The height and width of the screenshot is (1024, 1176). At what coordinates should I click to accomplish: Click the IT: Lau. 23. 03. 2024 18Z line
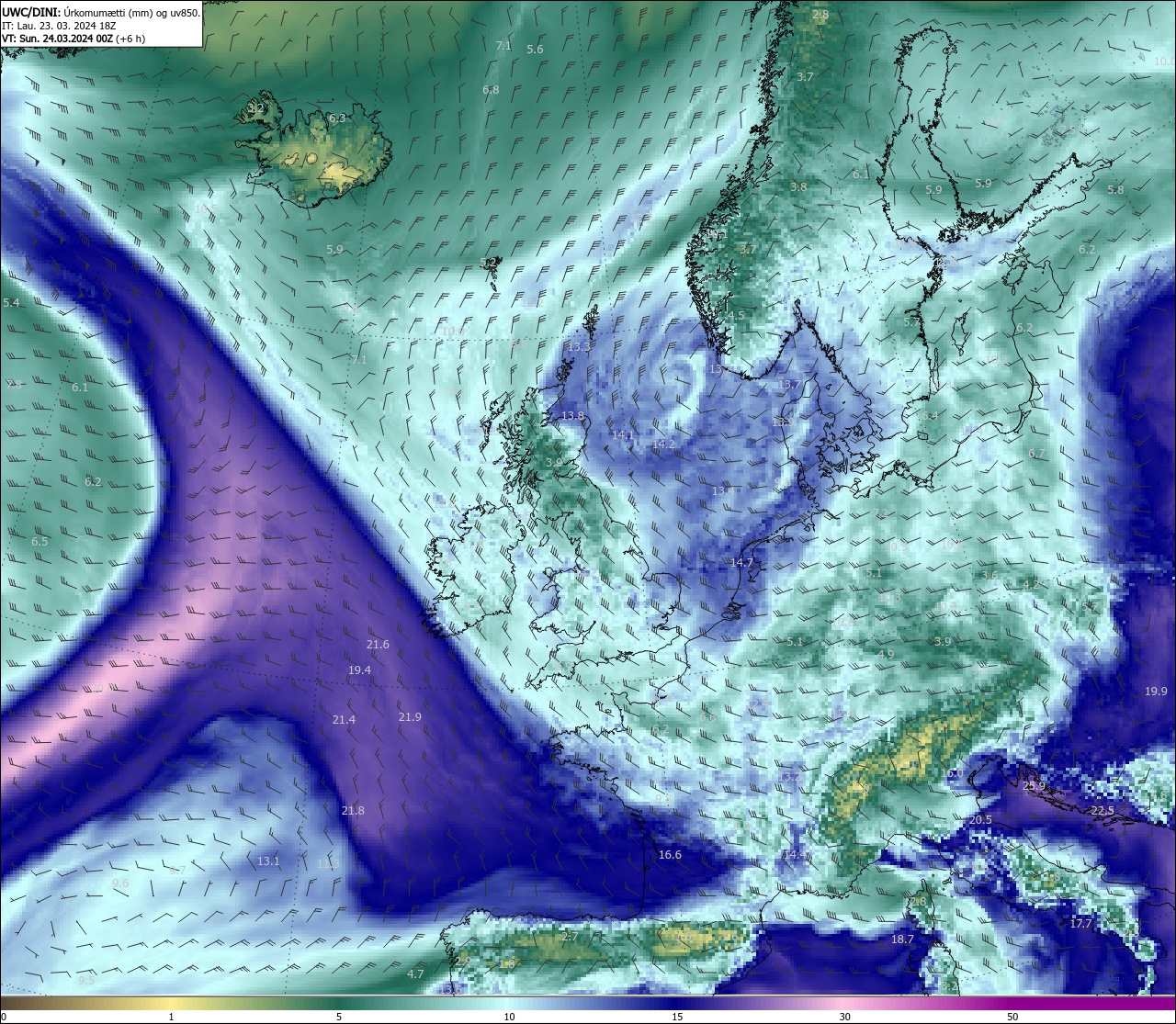(59, 26)
